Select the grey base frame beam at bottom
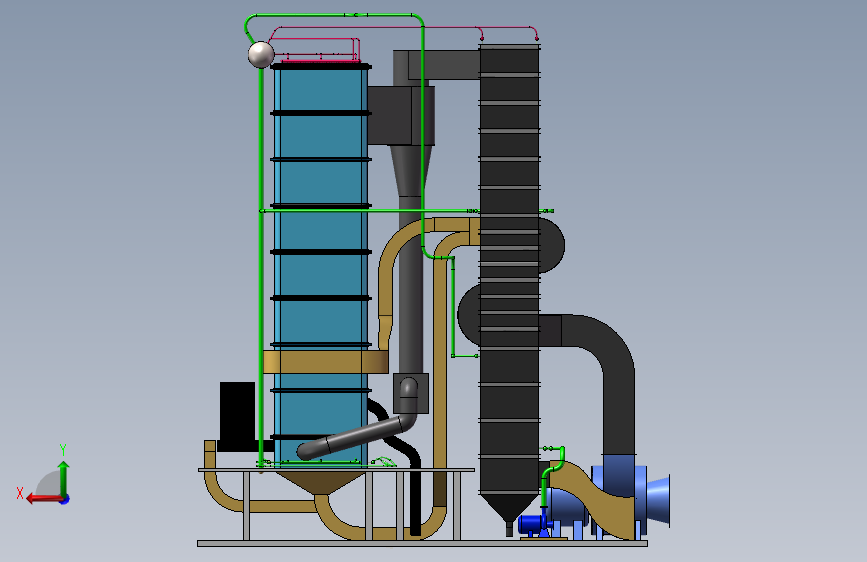Viewport: 867px width, 562px height. click(x=422, y=544)
